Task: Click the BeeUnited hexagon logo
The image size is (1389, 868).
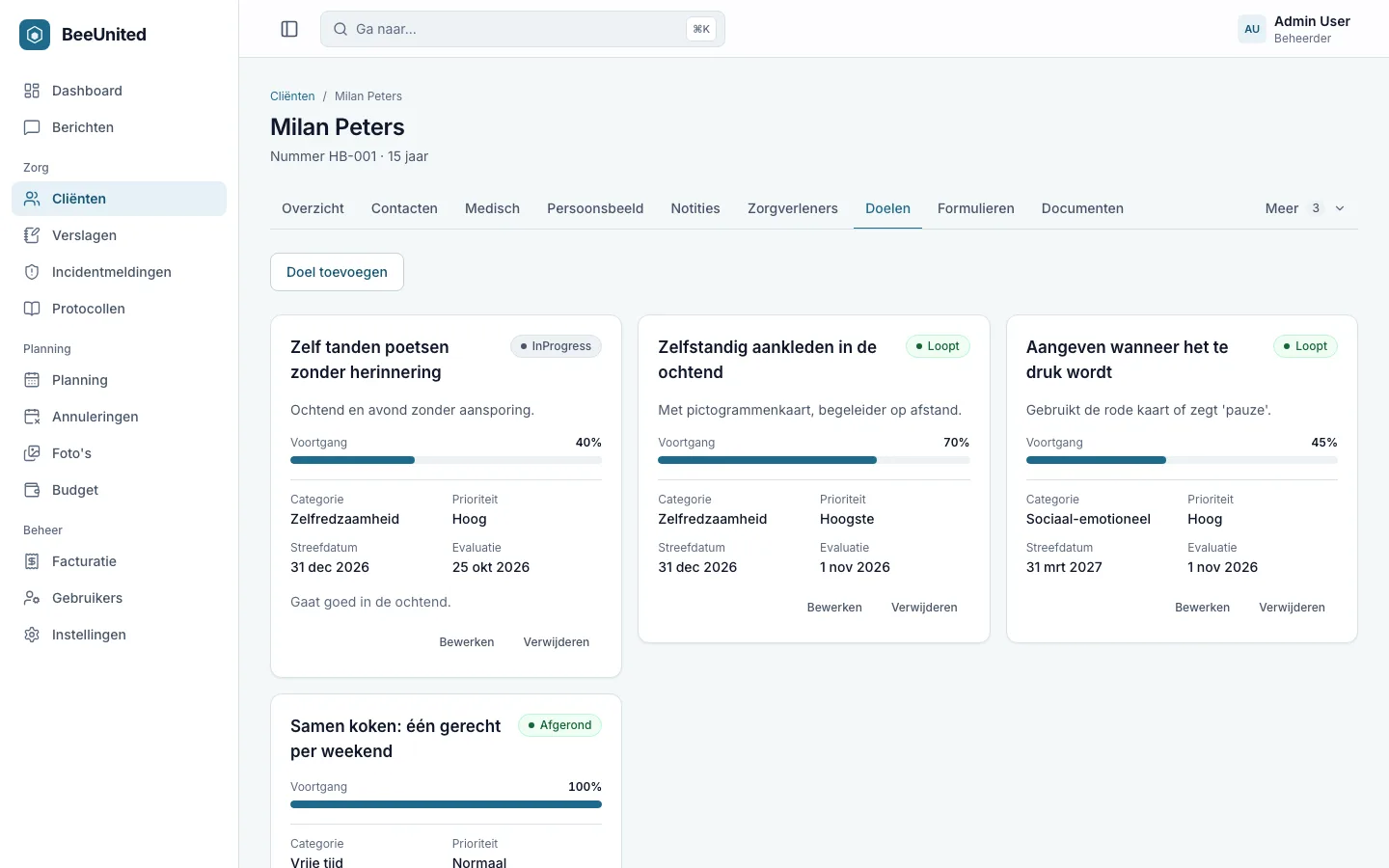Action: [x=35, y=35]
